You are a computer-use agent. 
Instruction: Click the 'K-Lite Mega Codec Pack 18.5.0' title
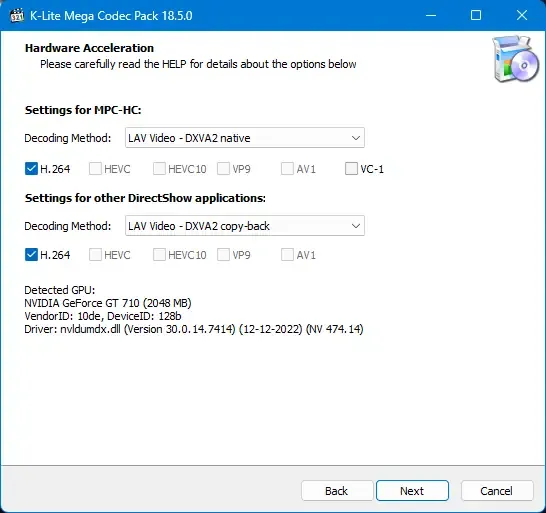click(x=111, y=16)
